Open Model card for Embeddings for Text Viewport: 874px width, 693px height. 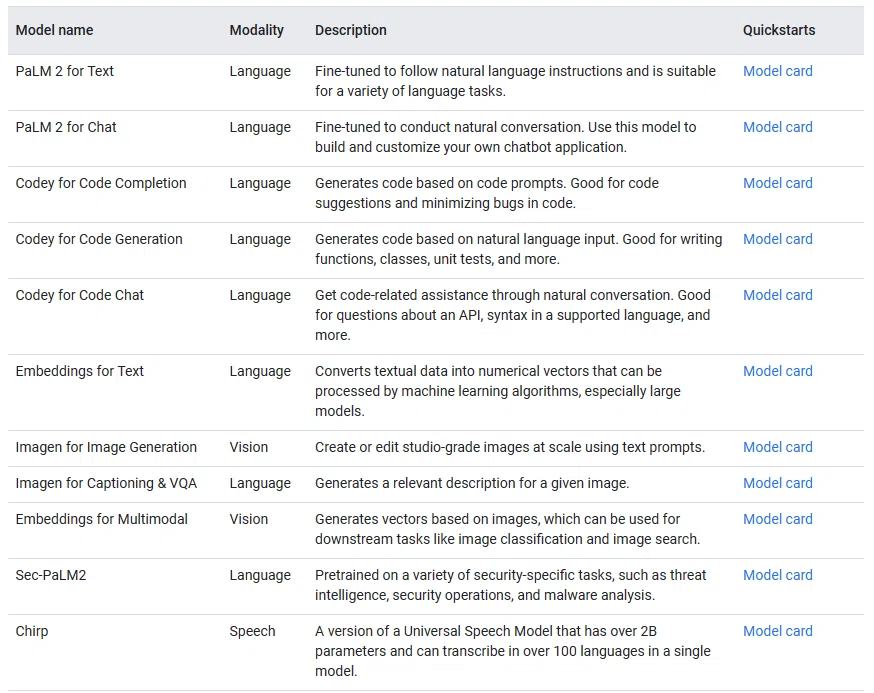[x=778, y=371]
